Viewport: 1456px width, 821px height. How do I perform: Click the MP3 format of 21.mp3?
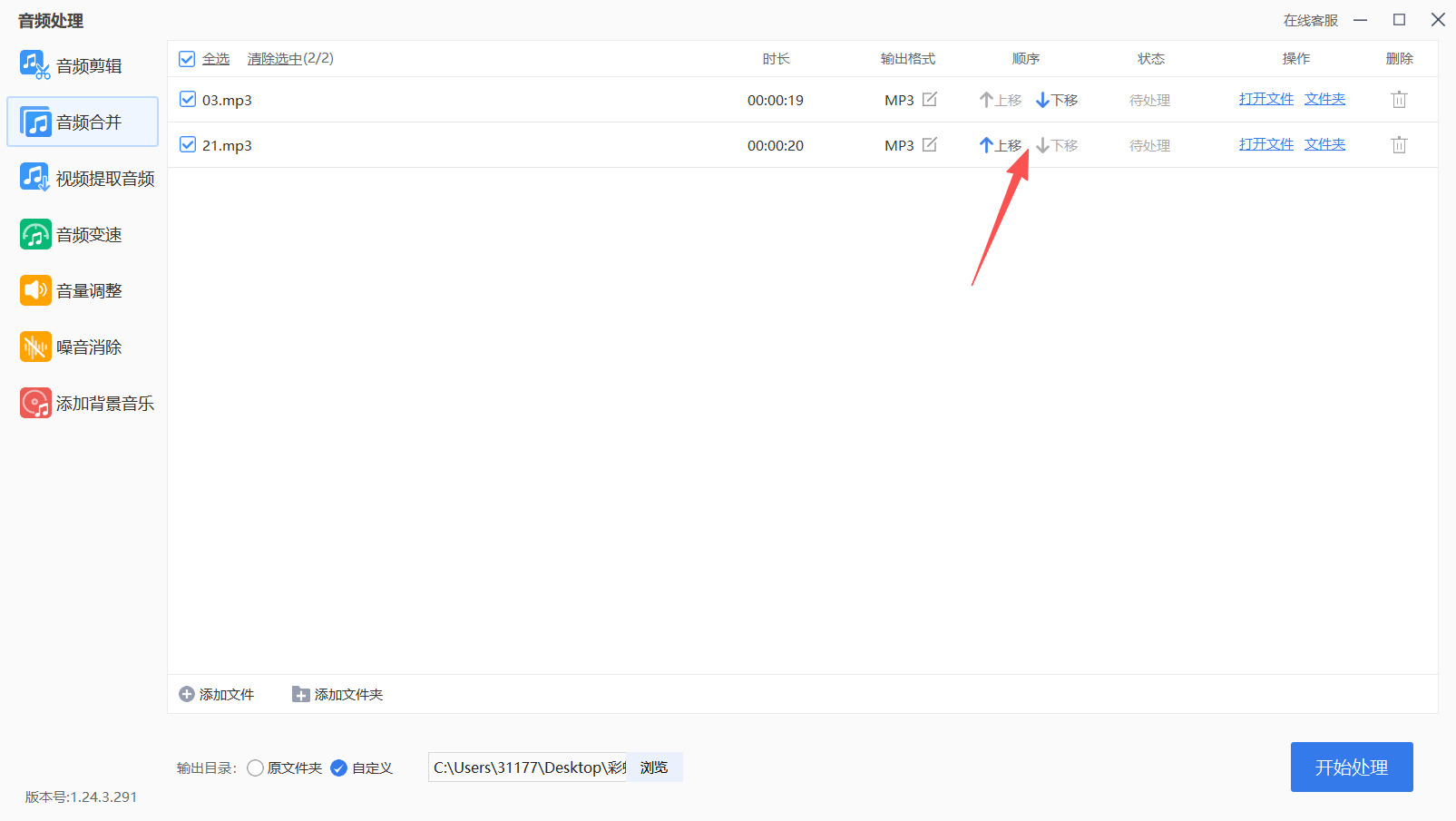(899, 145)
